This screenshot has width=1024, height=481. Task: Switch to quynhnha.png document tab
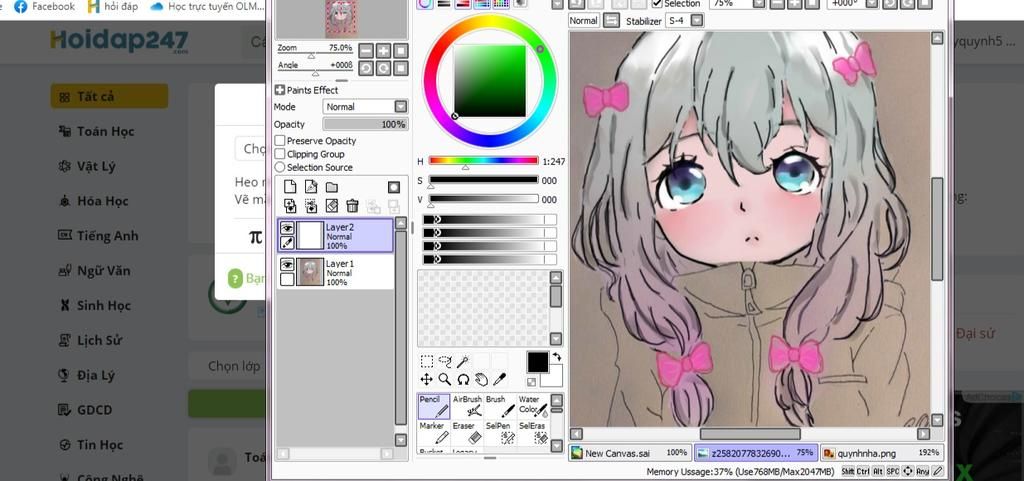[882, 453]
